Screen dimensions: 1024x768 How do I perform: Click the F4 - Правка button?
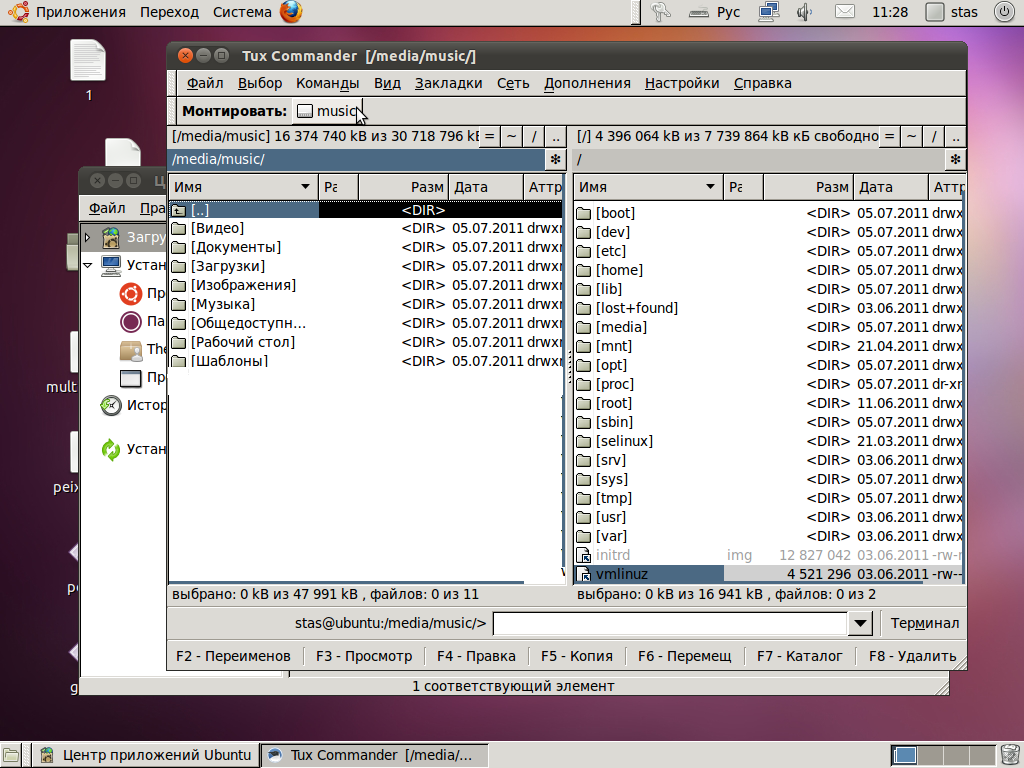point(476,656)
